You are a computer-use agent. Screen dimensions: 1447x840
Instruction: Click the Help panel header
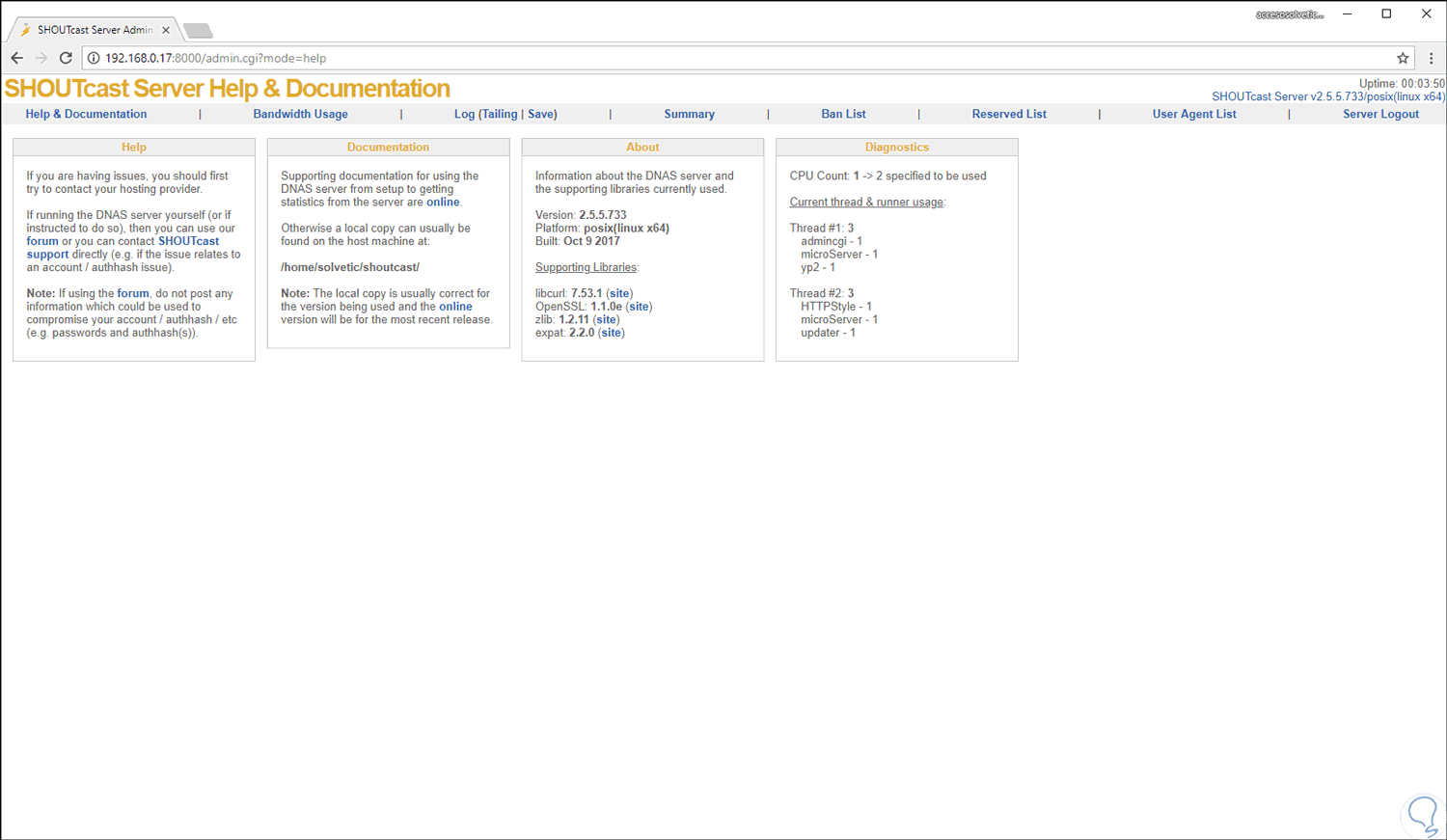click(134, 148)
